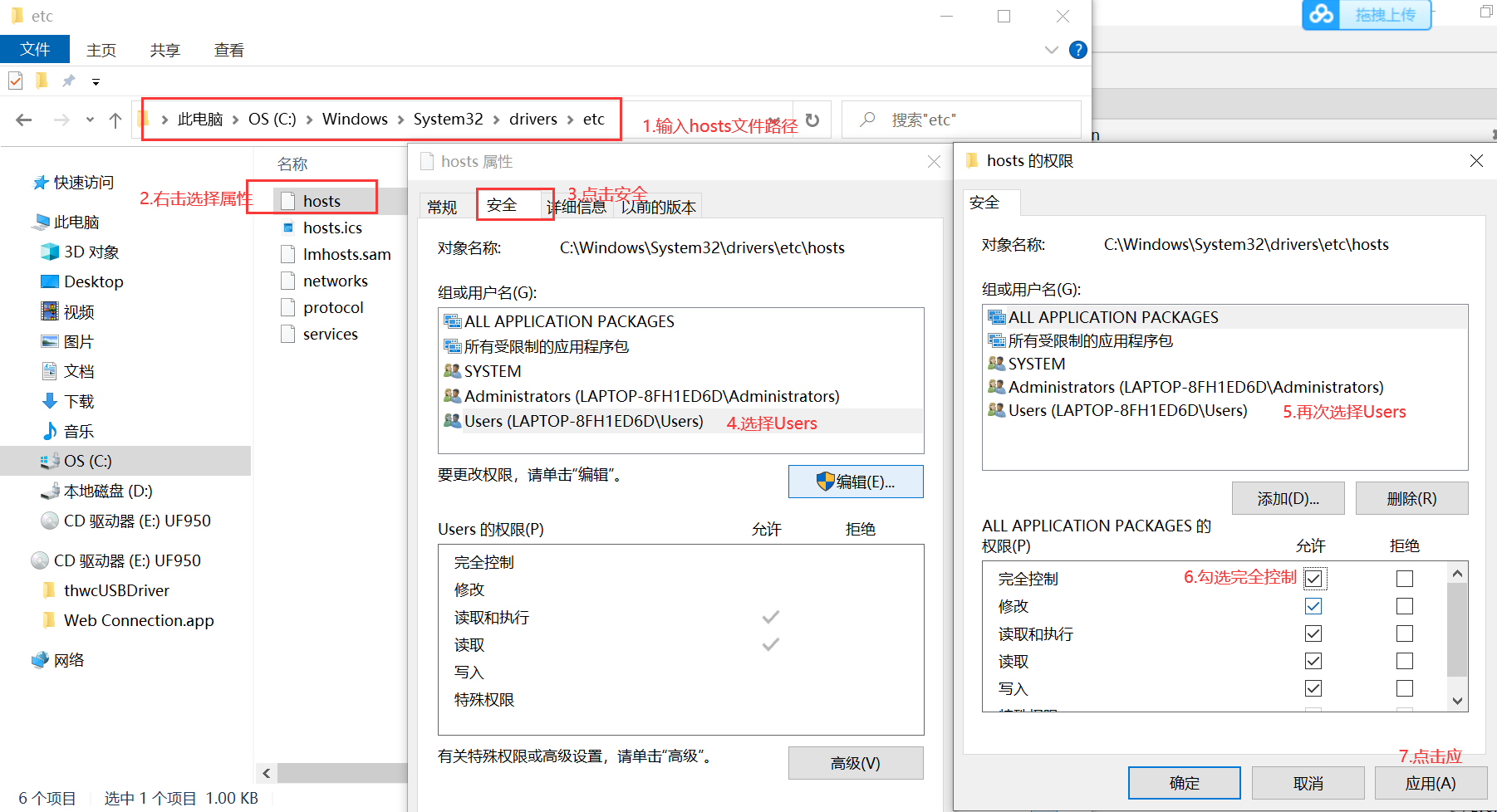Image resolution: width=1497 pixels, height=812 pixels.
Task: Select local disk (D:) in sidebar
Action: pos(97,491)
